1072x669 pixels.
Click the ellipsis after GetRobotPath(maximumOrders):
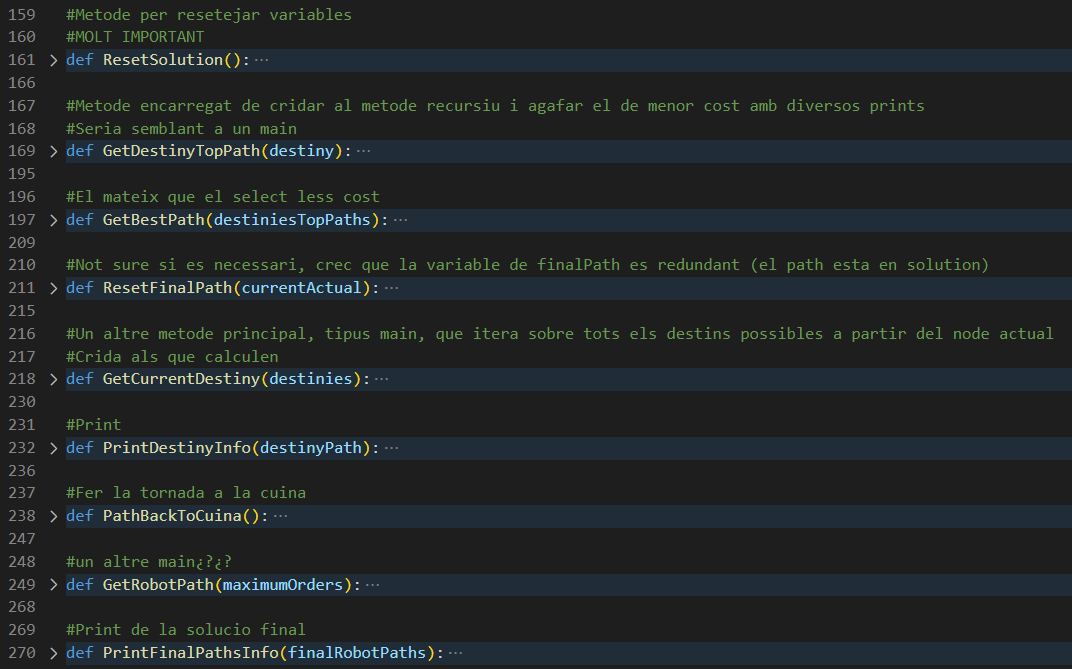point(372,585)
